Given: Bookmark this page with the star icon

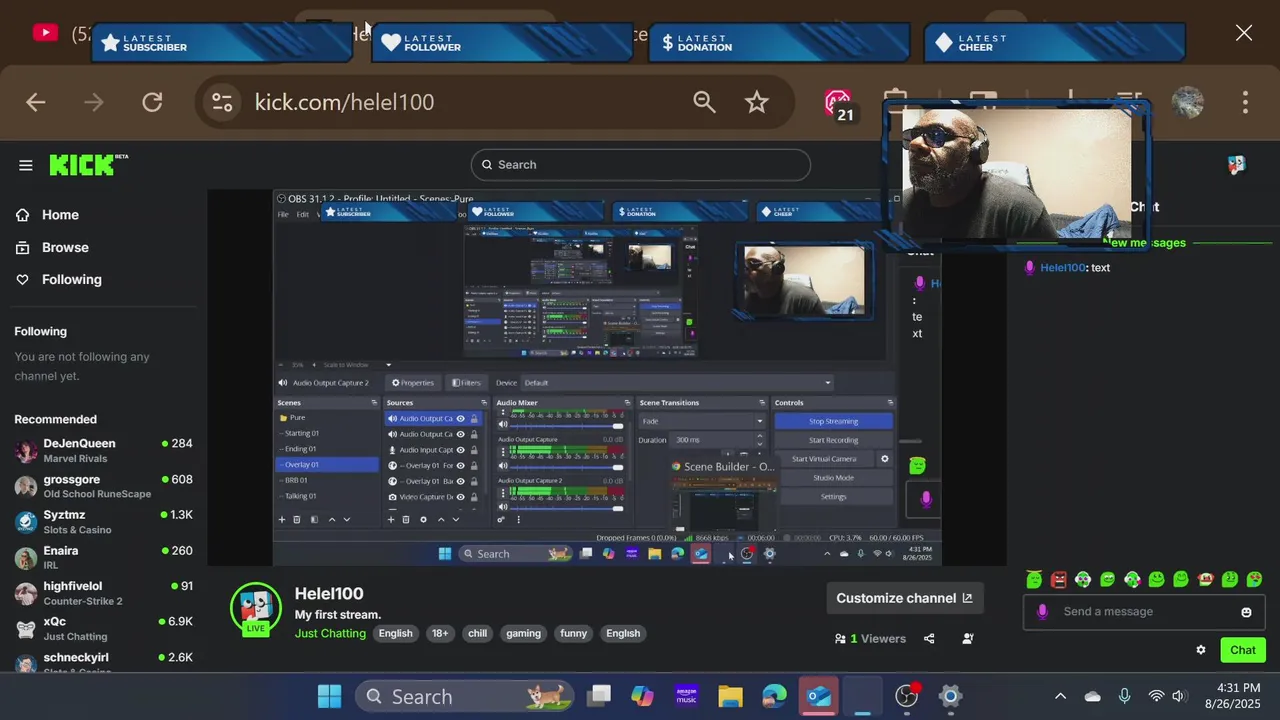Looking at the screenshot, I should [757, 102].
